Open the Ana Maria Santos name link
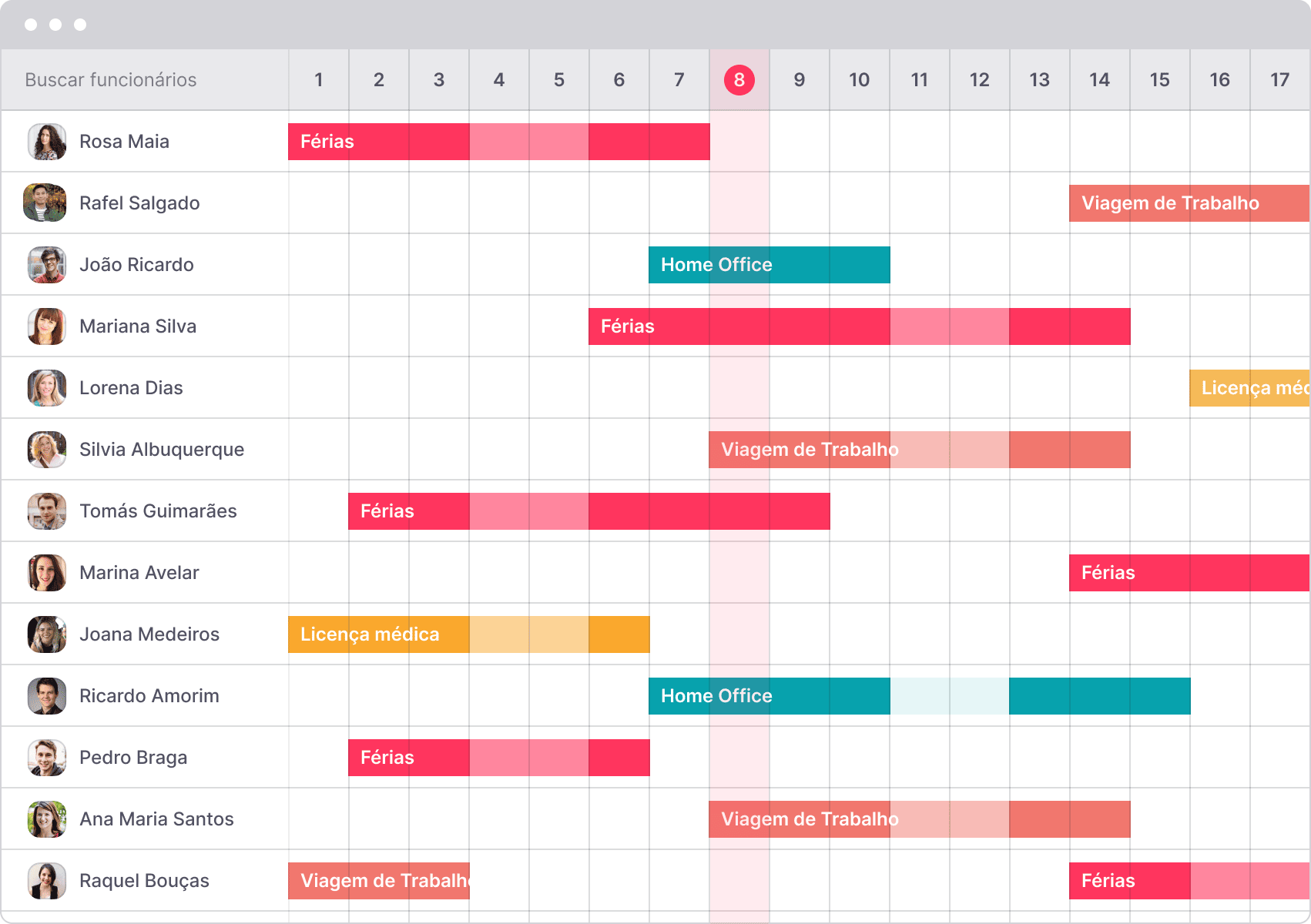Screen dimensions: 1311x924 click(156, 819)
